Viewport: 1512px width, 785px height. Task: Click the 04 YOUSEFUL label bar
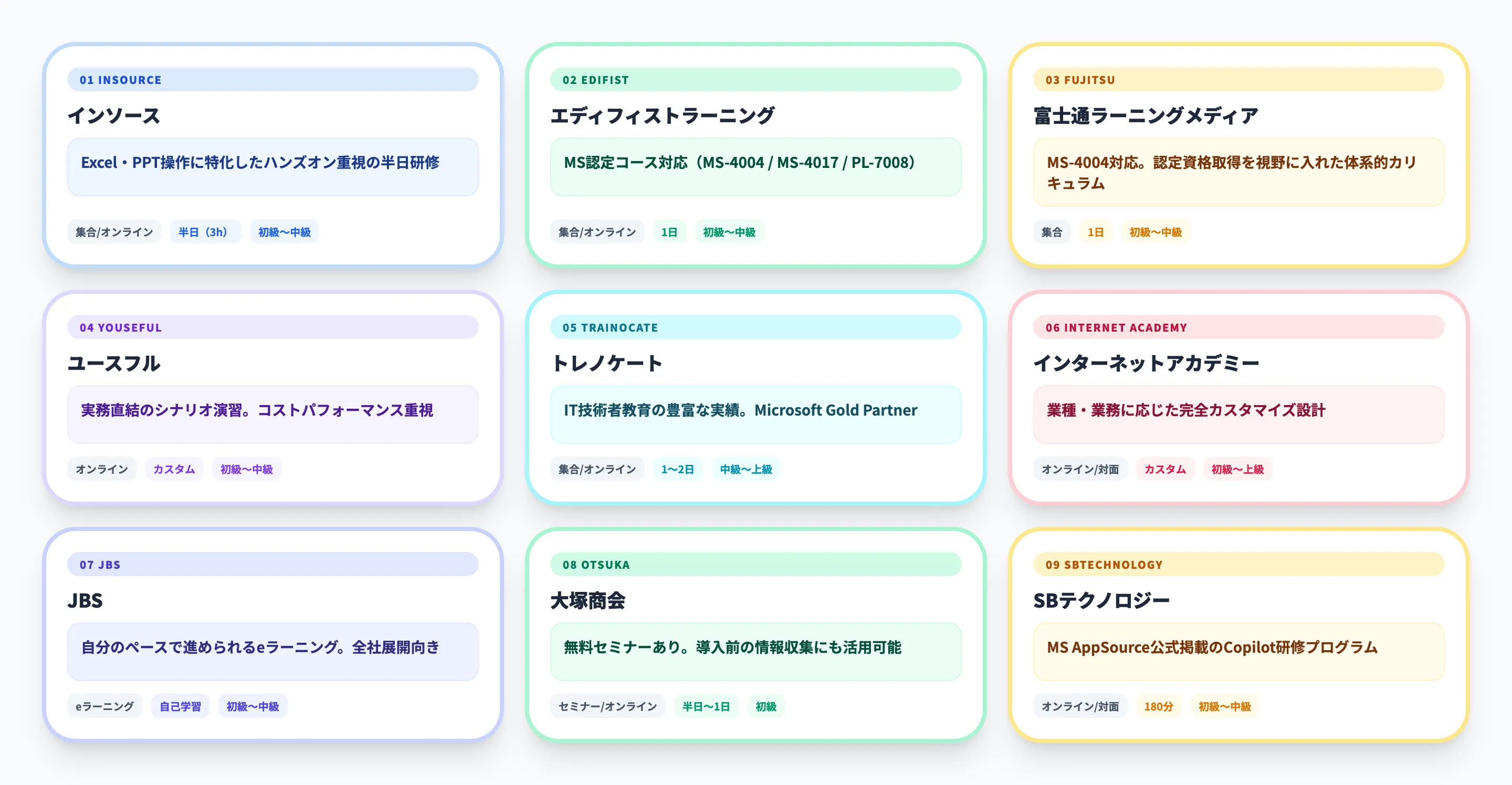pos(273,327)
